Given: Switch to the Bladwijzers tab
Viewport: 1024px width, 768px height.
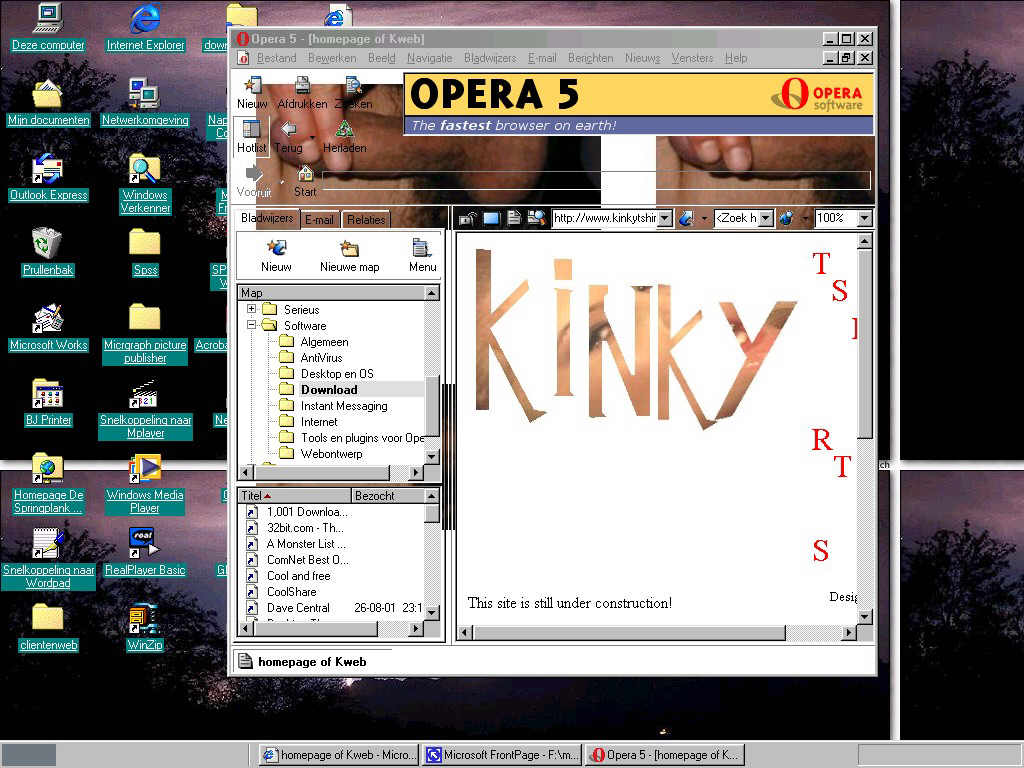Looking at the screenshot, I should [x=266, y=218].
